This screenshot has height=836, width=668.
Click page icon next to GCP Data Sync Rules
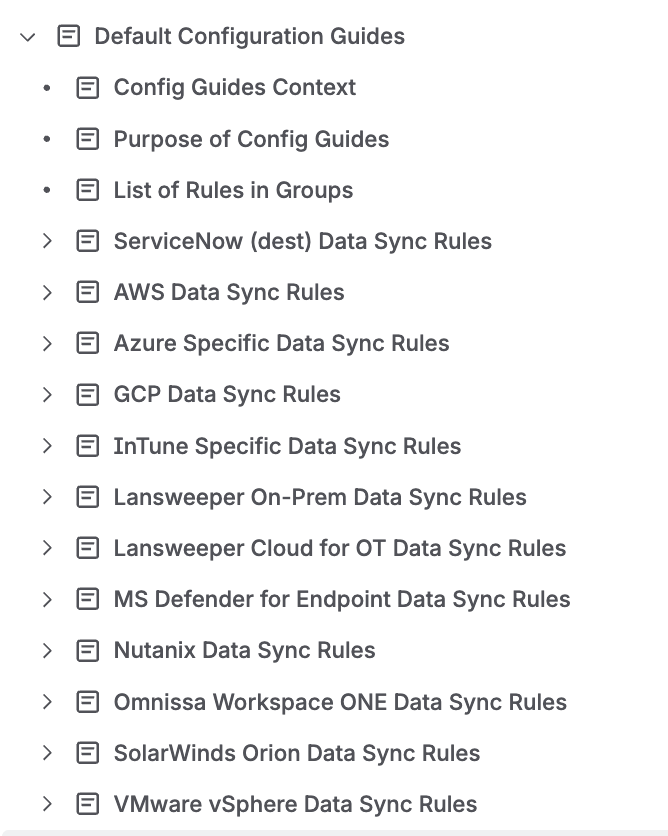click(88, 394)
